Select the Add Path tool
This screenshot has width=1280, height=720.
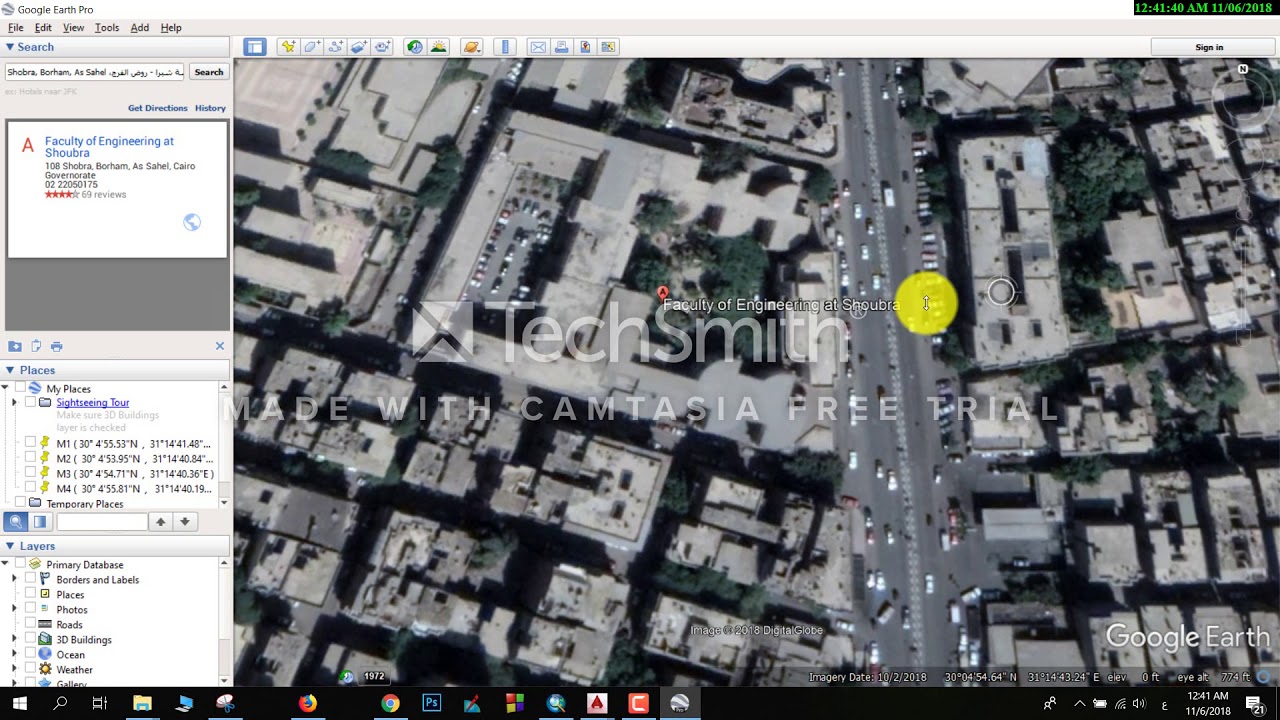[335, 47]
